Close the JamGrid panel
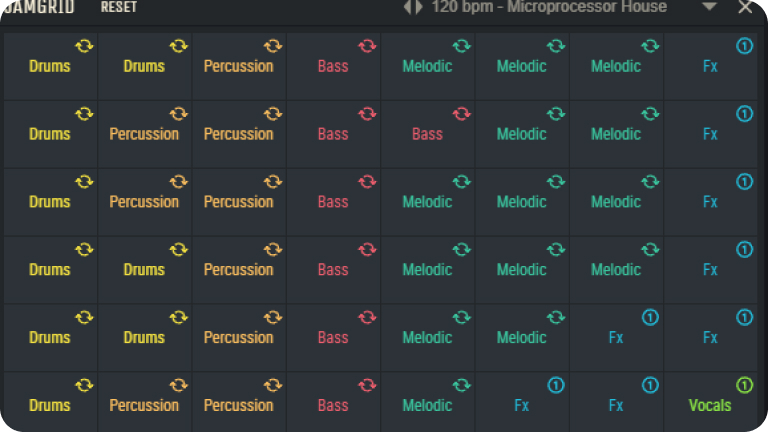The image size is (768, 432). point(745,7)
